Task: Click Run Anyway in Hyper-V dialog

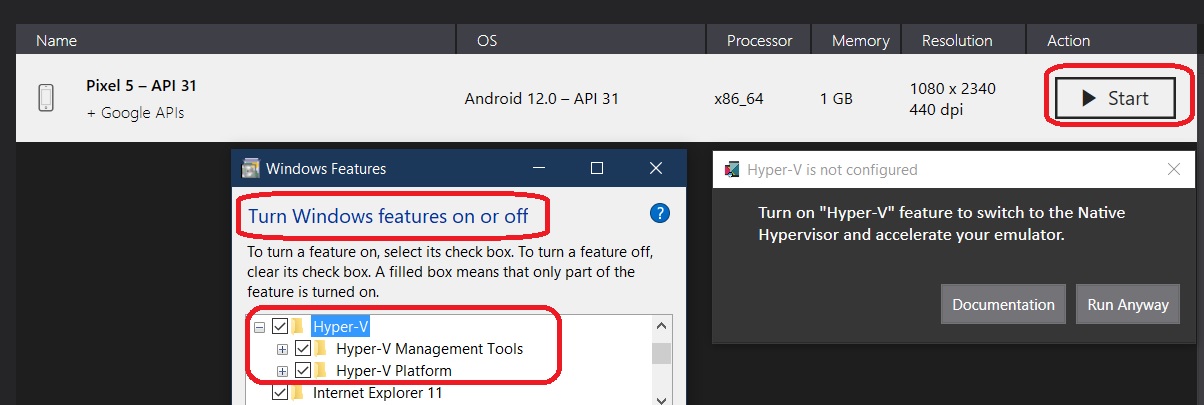Action: [x=1128, y=304]
